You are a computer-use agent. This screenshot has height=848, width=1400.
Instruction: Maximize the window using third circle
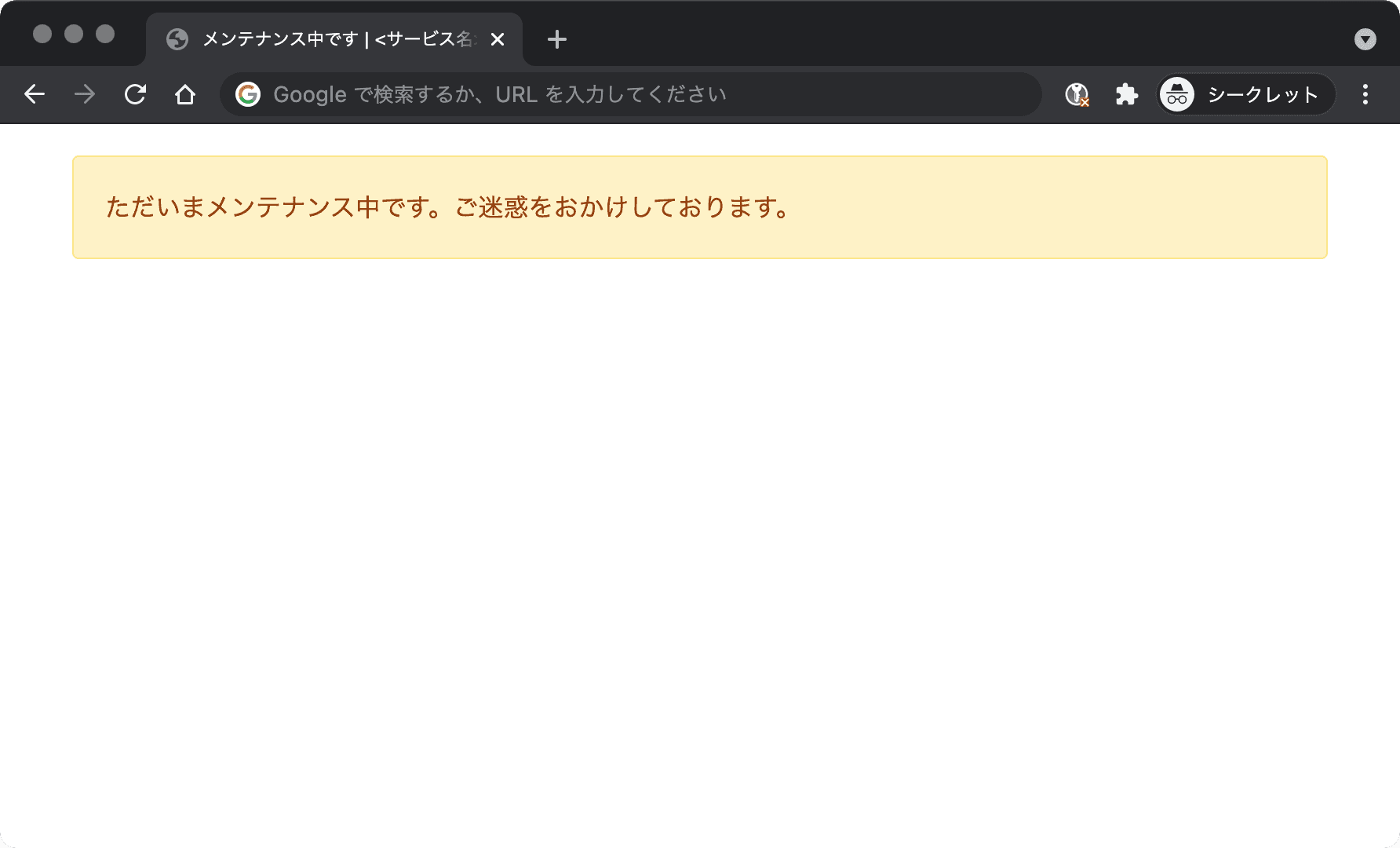pyautogui.click(x=105, y=34)
